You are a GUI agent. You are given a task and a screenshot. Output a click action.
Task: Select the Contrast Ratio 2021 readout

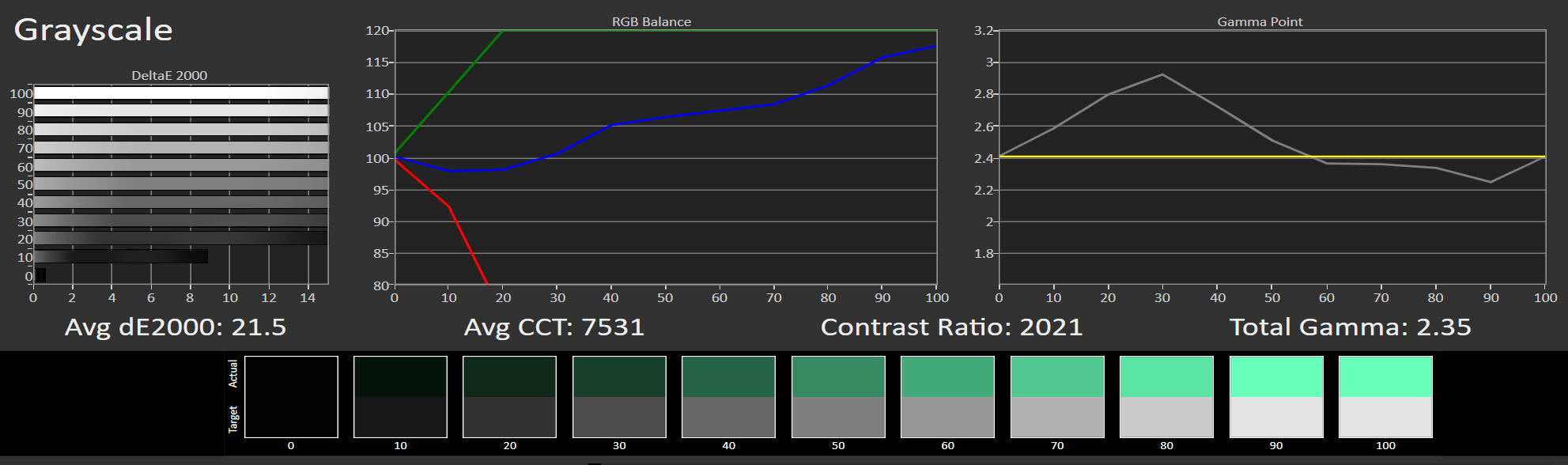[x=951, y=327]
